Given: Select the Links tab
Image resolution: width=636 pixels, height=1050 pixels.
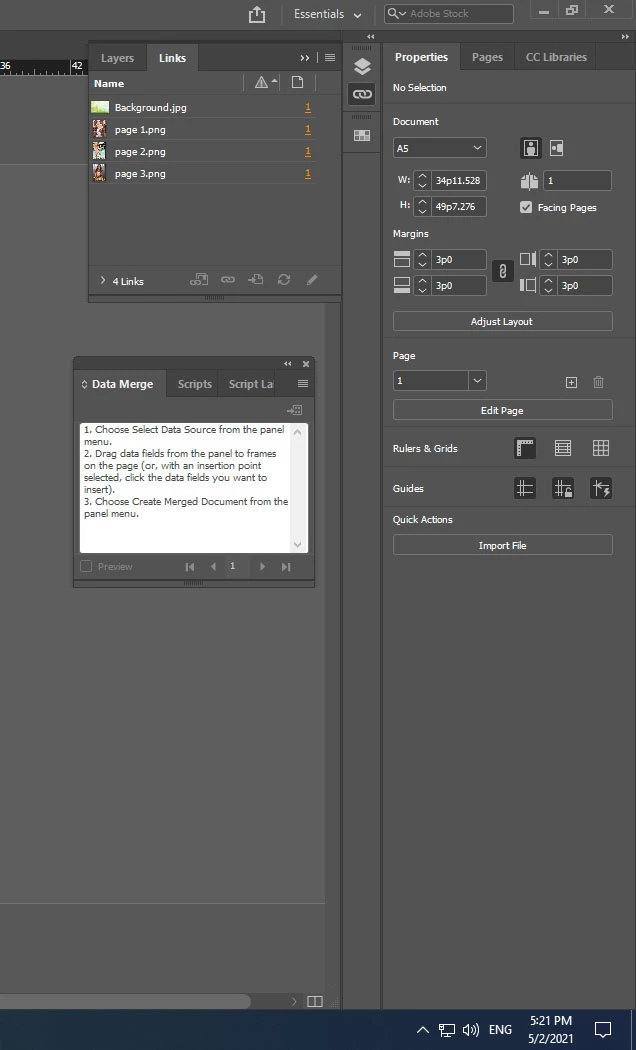Looking at the screenshot, I should pos(172,58).
